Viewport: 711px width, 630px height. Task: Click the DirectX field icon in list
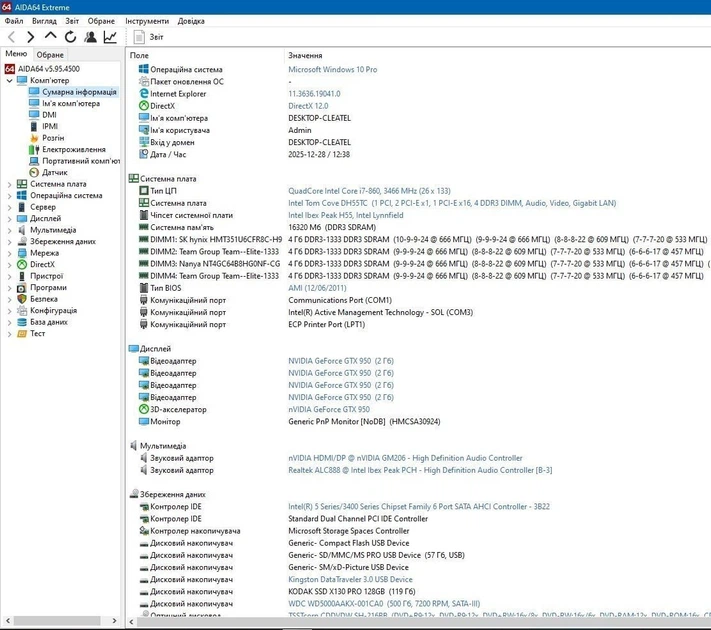click(x=144, y=106)
